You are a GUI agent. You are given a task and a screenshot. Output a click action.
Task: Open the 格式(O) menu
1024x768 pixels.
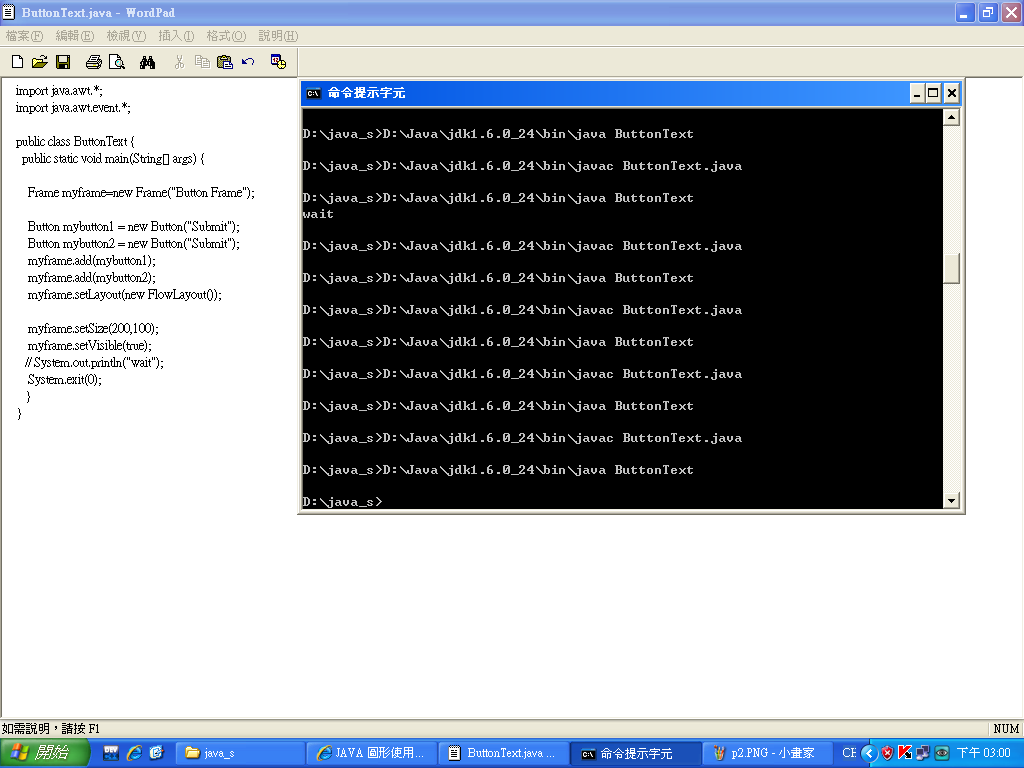tap(226, 36)
